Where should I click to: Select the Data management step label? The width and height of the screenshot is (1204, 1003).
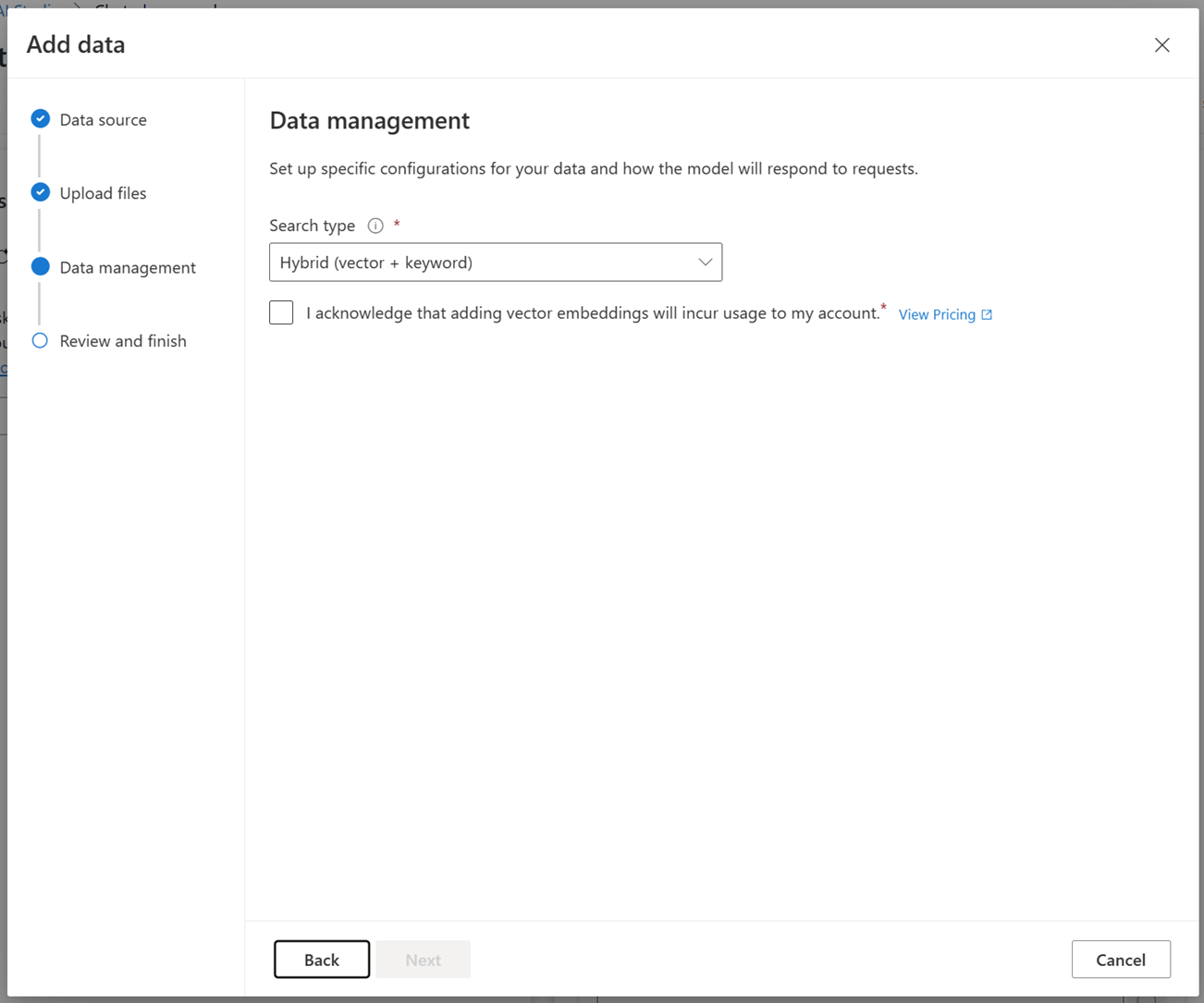tap(128, 267)
